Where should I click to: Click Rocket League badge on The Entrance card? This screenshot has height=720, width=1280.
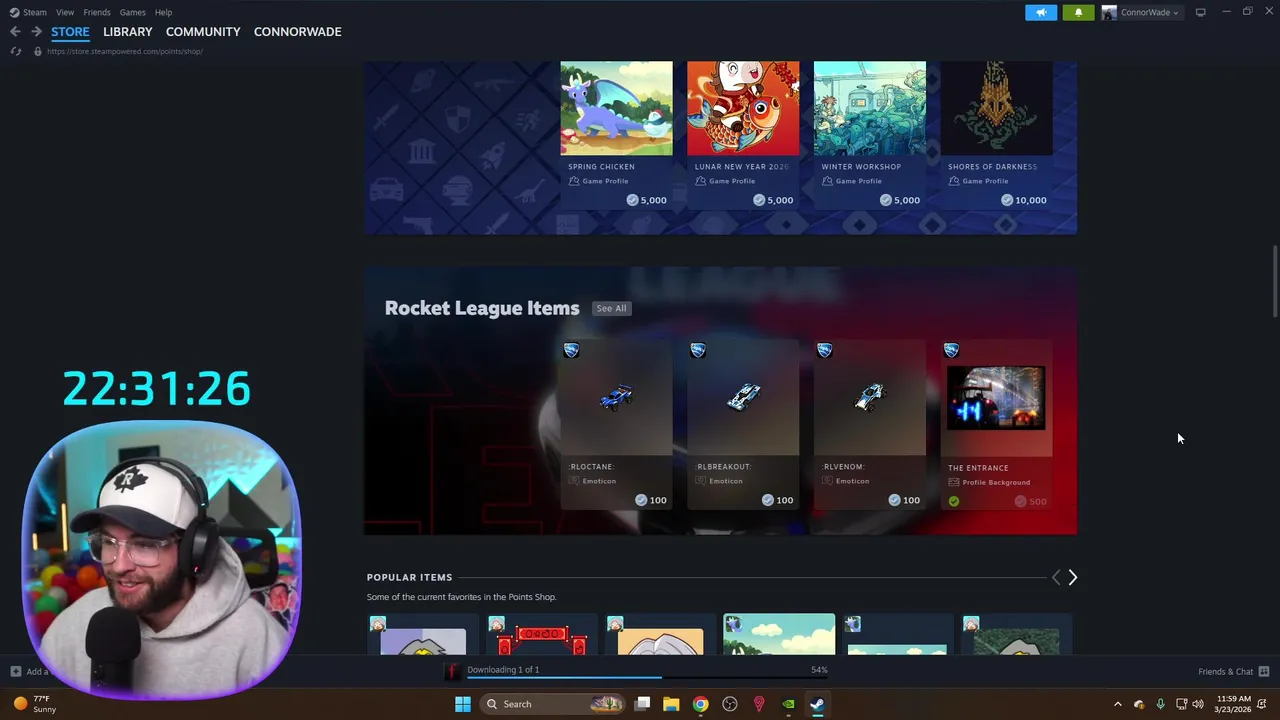tap(951, 350)
